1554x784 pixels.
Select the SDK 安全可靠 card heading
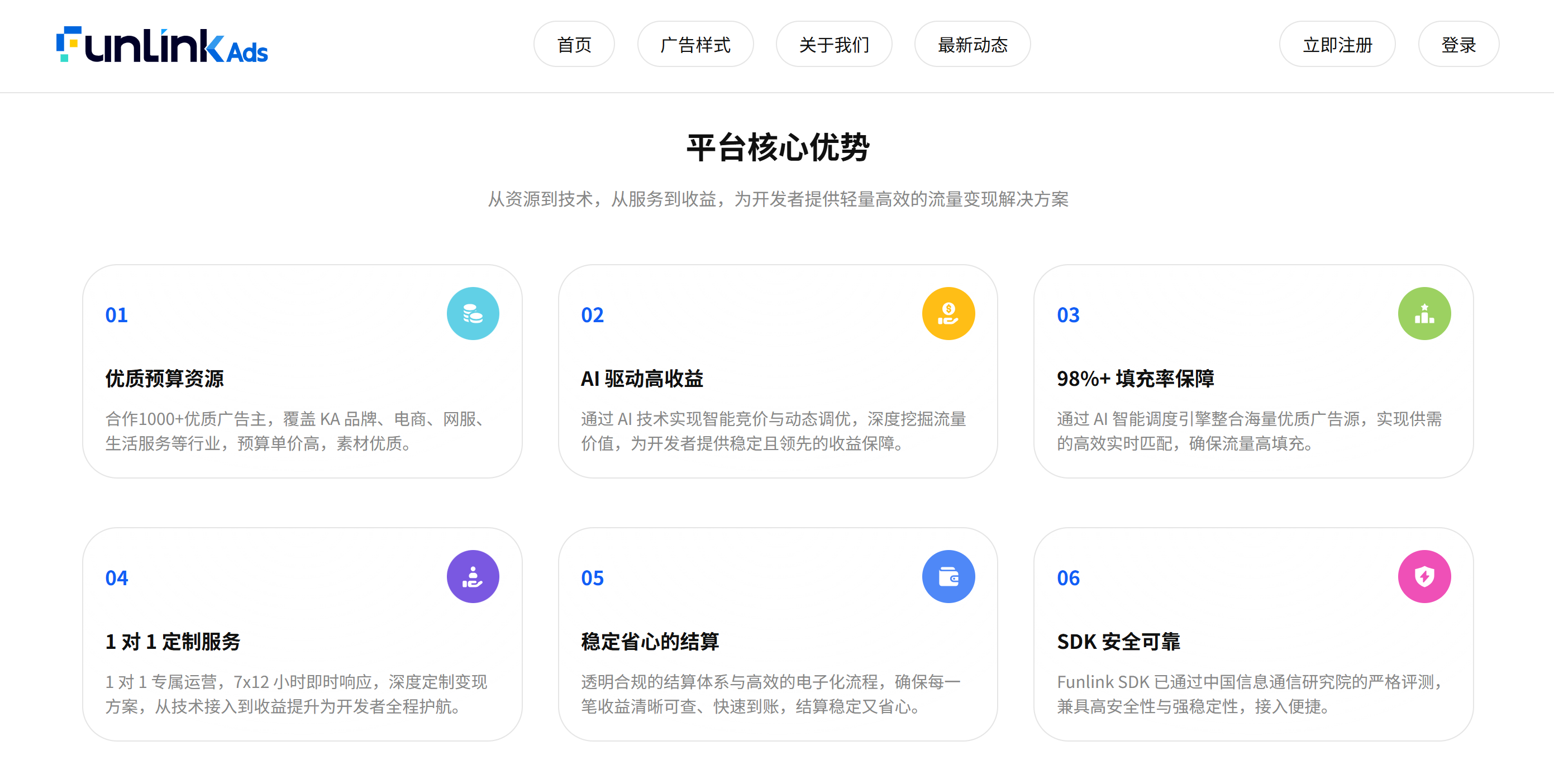click(1118, 642)
